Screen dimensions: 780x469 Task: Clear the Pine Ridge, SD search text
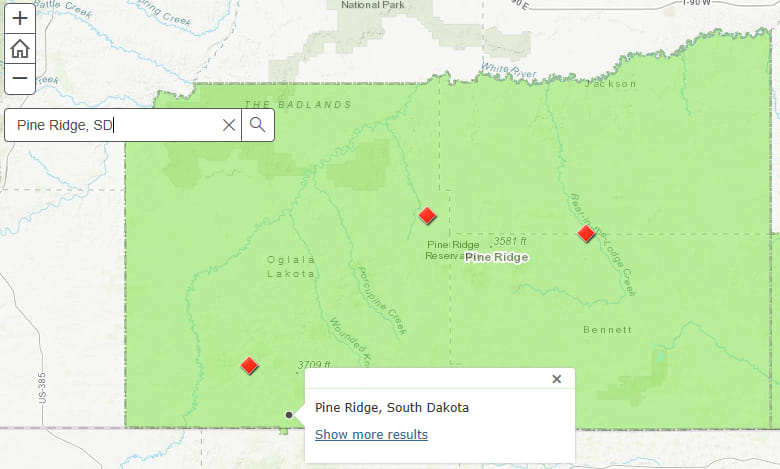(x=229, y=125)
